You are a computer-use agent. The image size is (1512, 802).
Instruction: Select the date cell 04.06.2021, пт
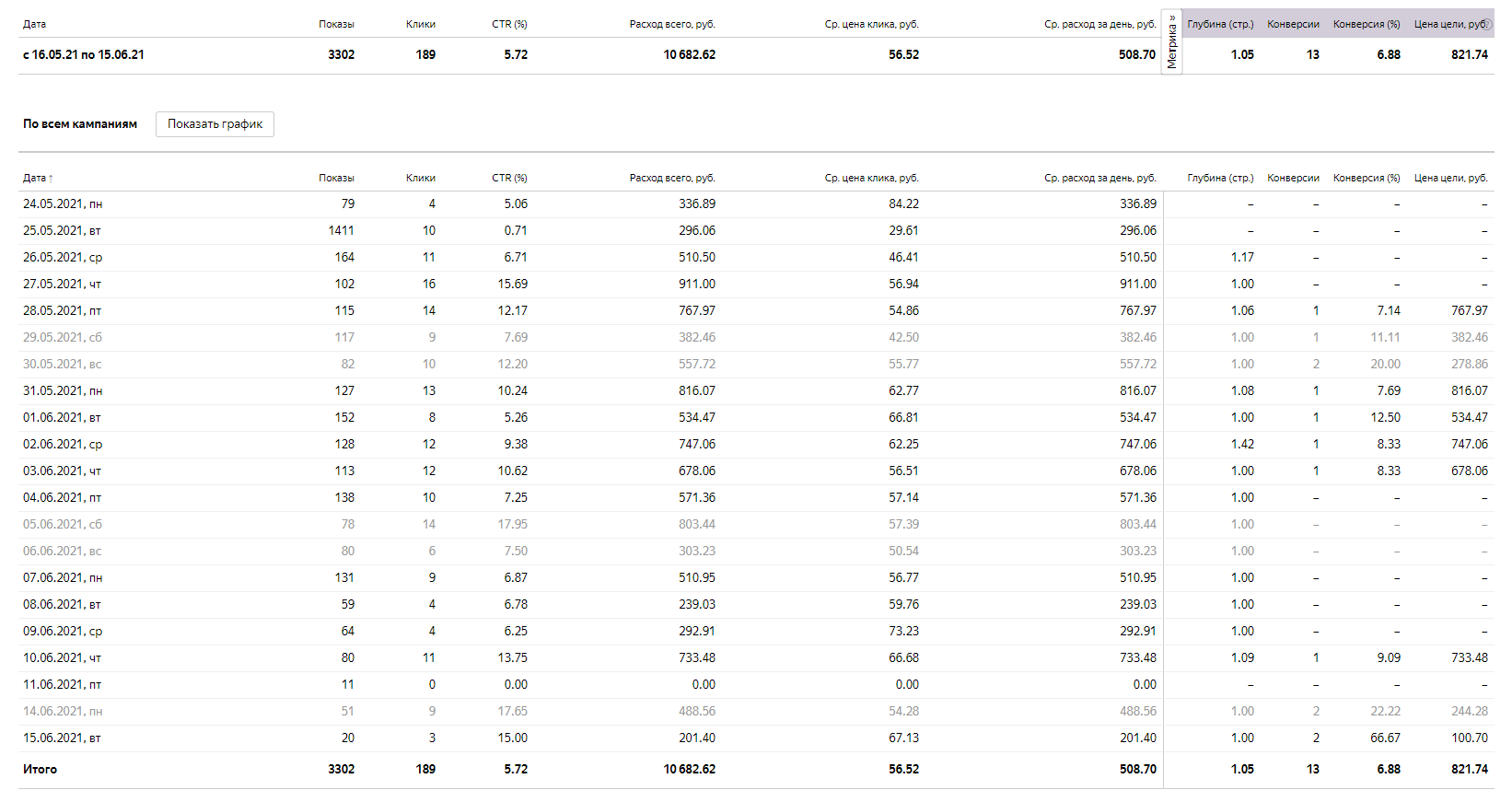(x=62, y=497)
